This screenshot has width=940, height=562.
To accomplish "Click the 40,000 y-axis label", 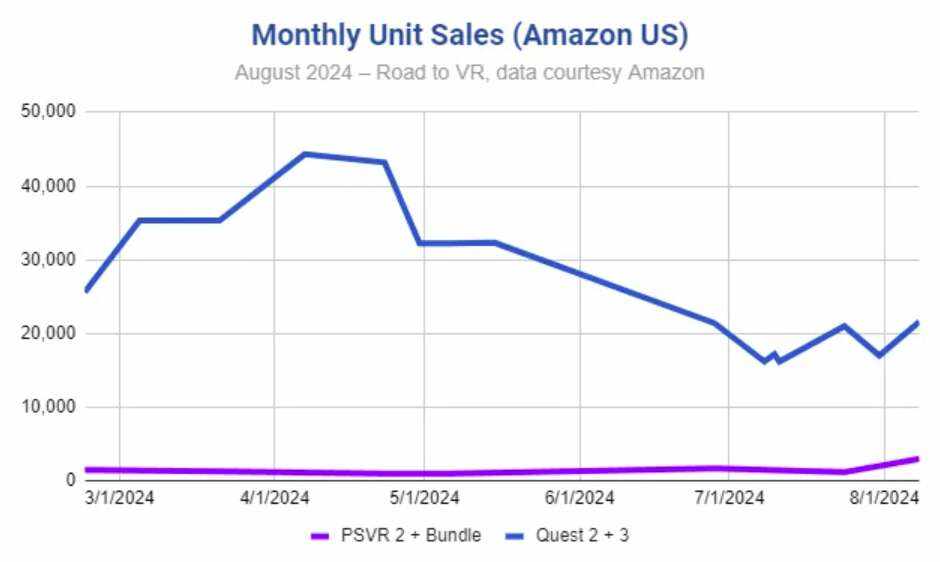I will (x=47, y=185).
